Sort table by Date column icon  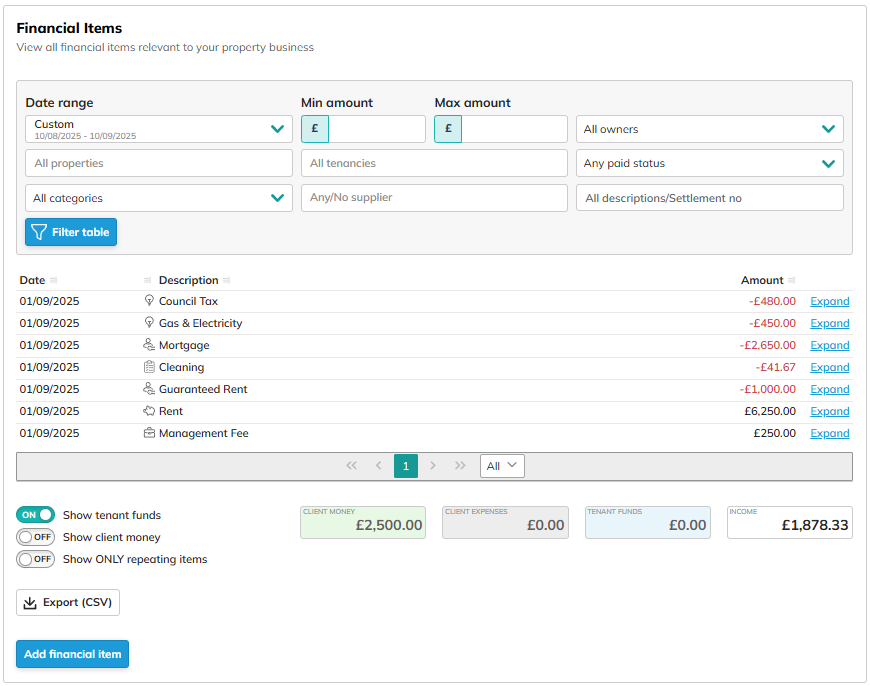pyautogui.click(x=53, y=280)
